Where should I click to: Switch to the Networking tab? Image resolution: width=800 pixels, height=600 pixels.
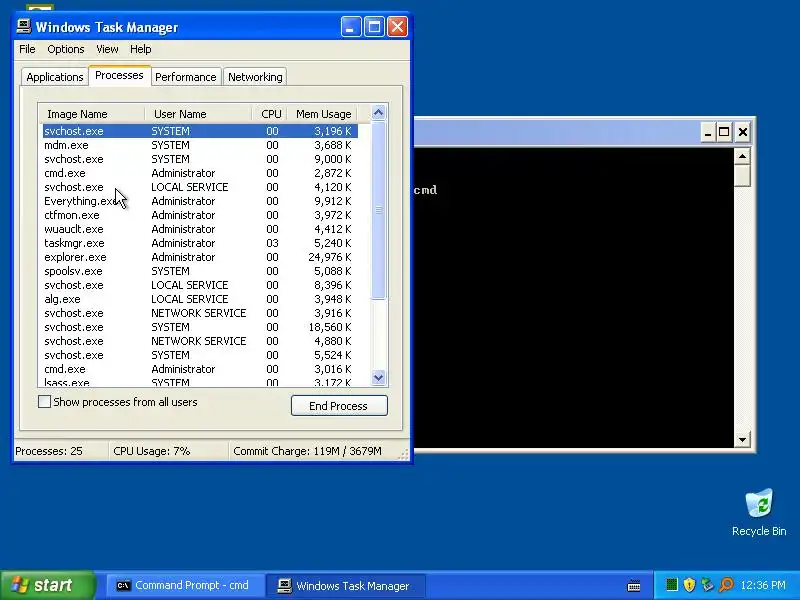click(x=255, y=77)
